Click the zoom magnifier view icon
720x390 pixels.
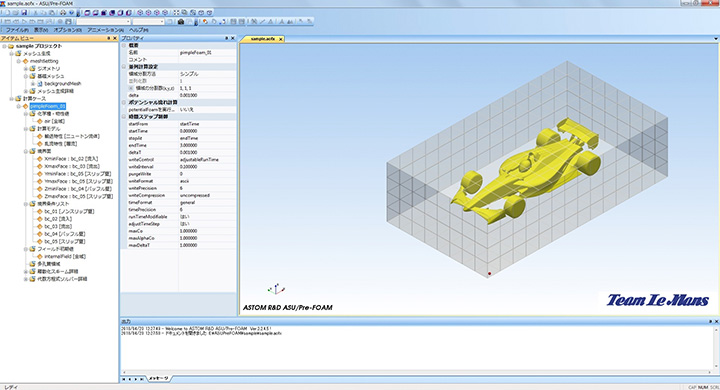(185, 13)
